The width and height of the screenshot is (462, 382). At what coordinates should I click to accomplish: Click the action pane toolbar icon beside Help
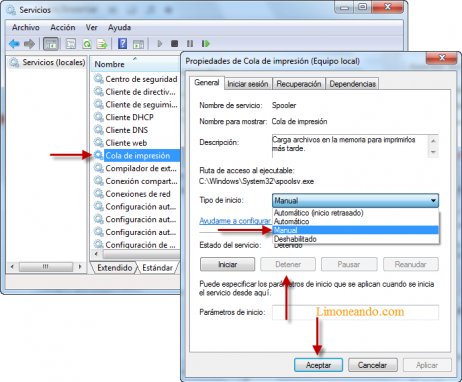point(138,44)
